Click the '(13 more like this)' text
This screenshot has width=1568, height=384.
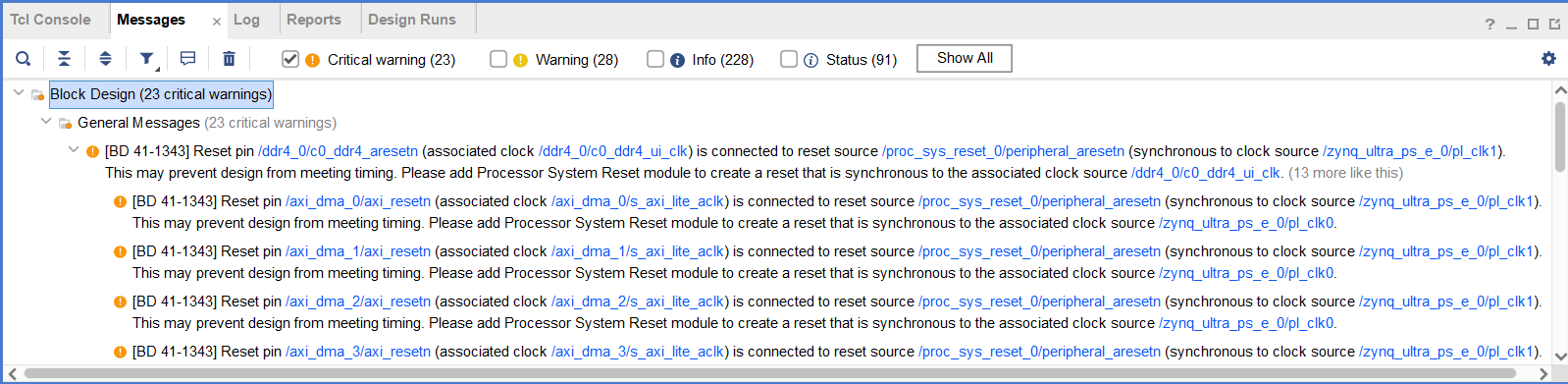[x=1345, y=173]
